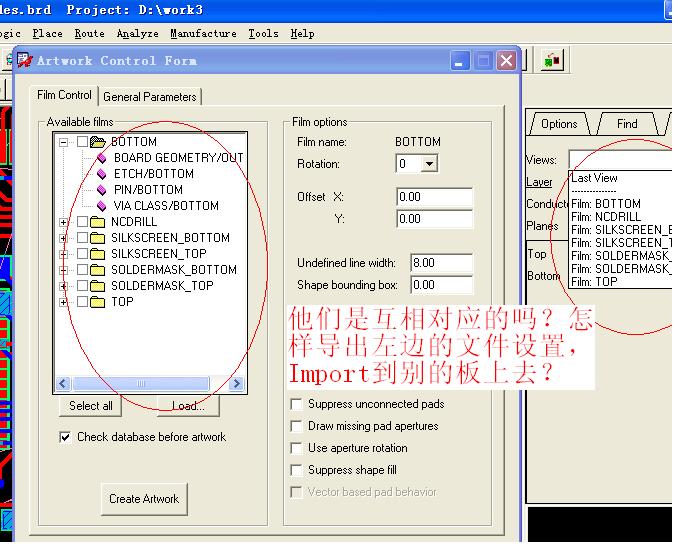Viewport: 674px width, 544px height.
Task: Click the Undefined line width field
Action: [x=441, y=263]
